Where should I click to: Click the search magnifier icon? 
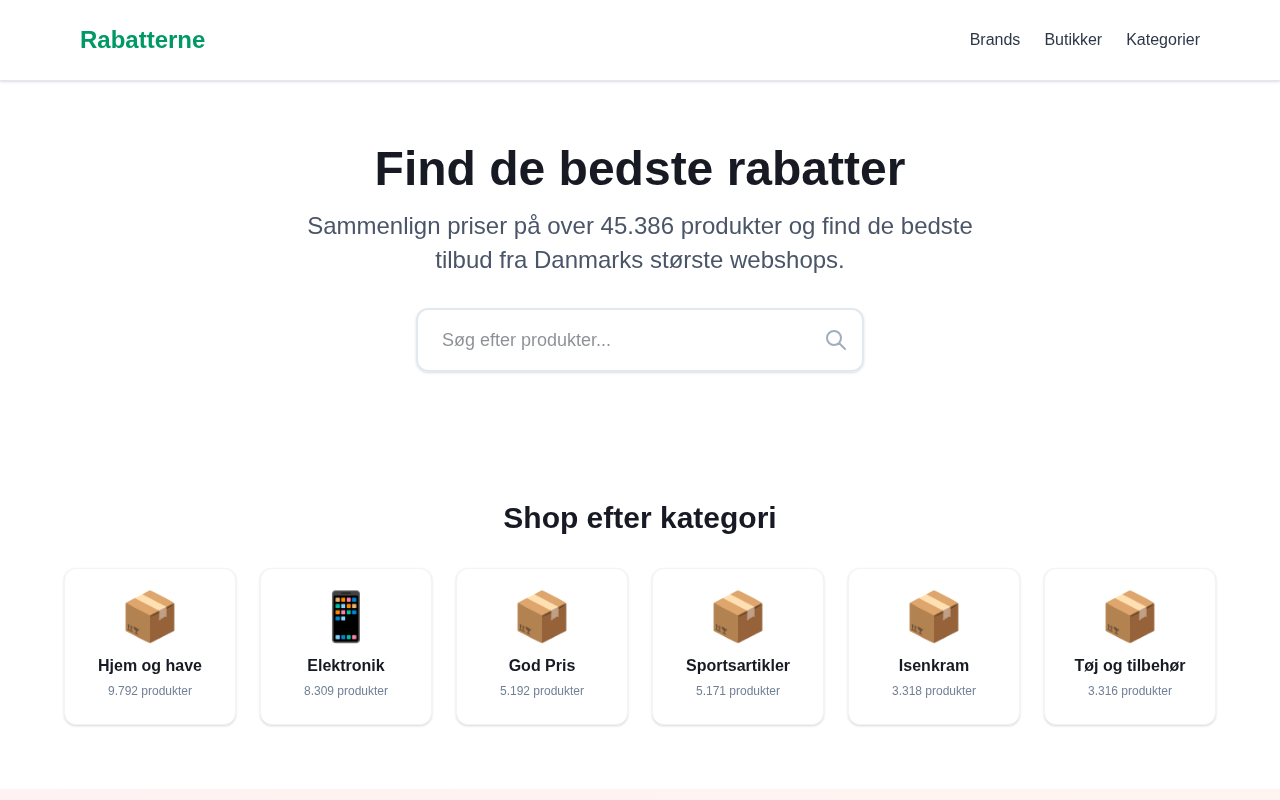click(836, 340)
